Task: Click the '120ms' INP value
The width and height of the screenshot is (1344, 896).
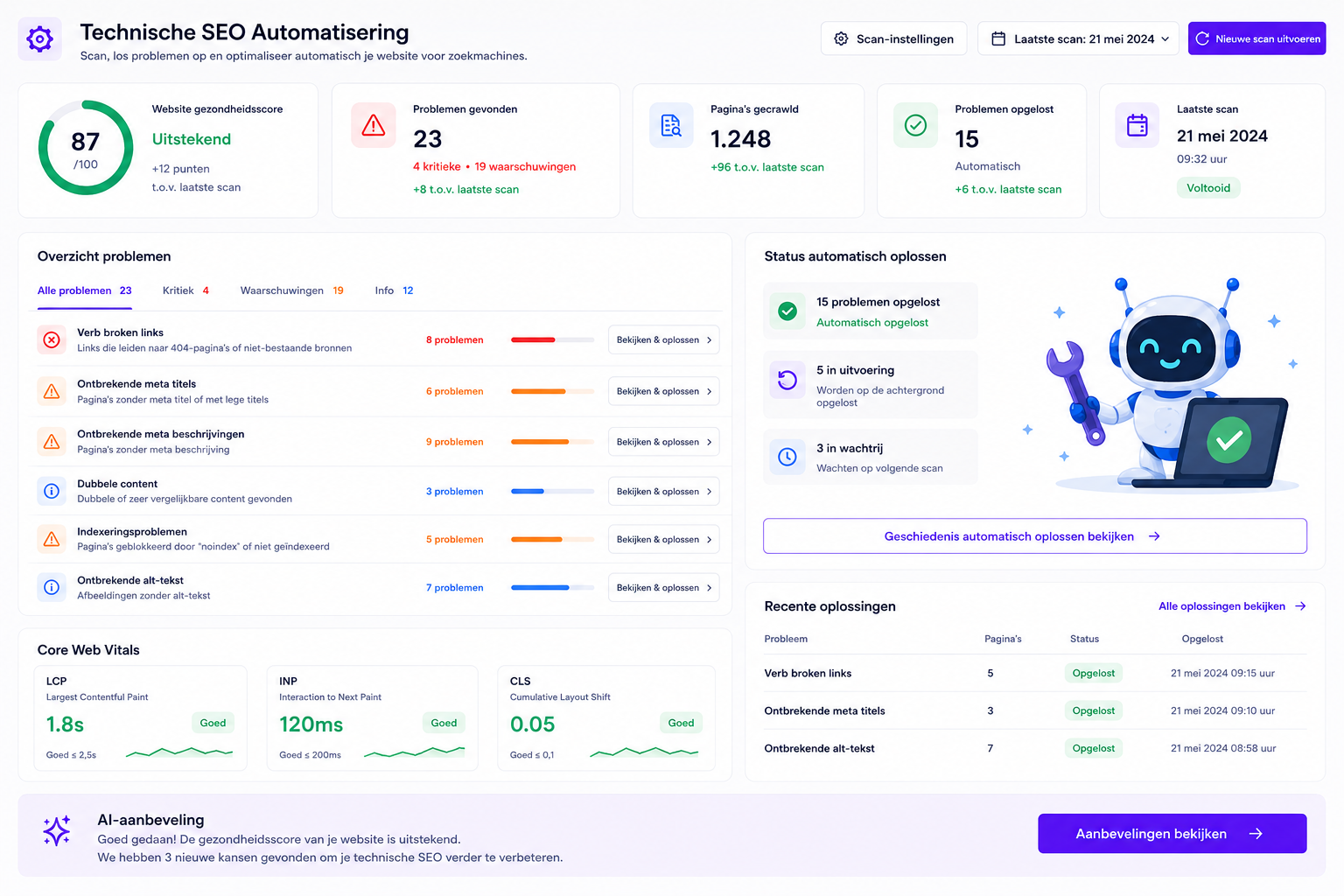Action: [x=311, y=724]
